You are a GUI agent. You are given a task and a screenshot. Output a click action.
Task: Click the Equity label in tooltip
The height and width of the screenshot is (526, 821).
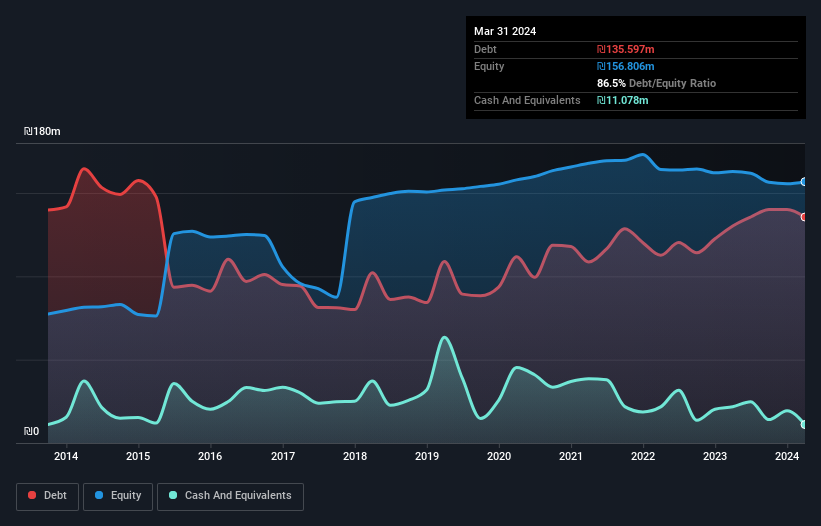489,66
